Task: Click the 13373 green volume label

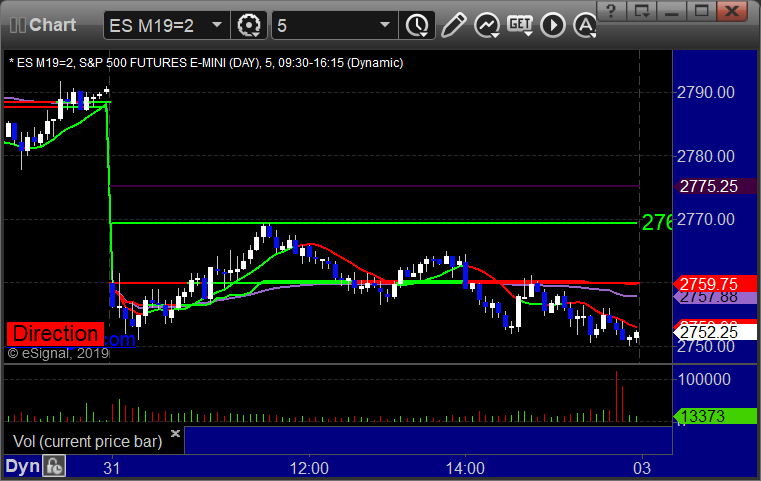Action: [x=715, y=416]
